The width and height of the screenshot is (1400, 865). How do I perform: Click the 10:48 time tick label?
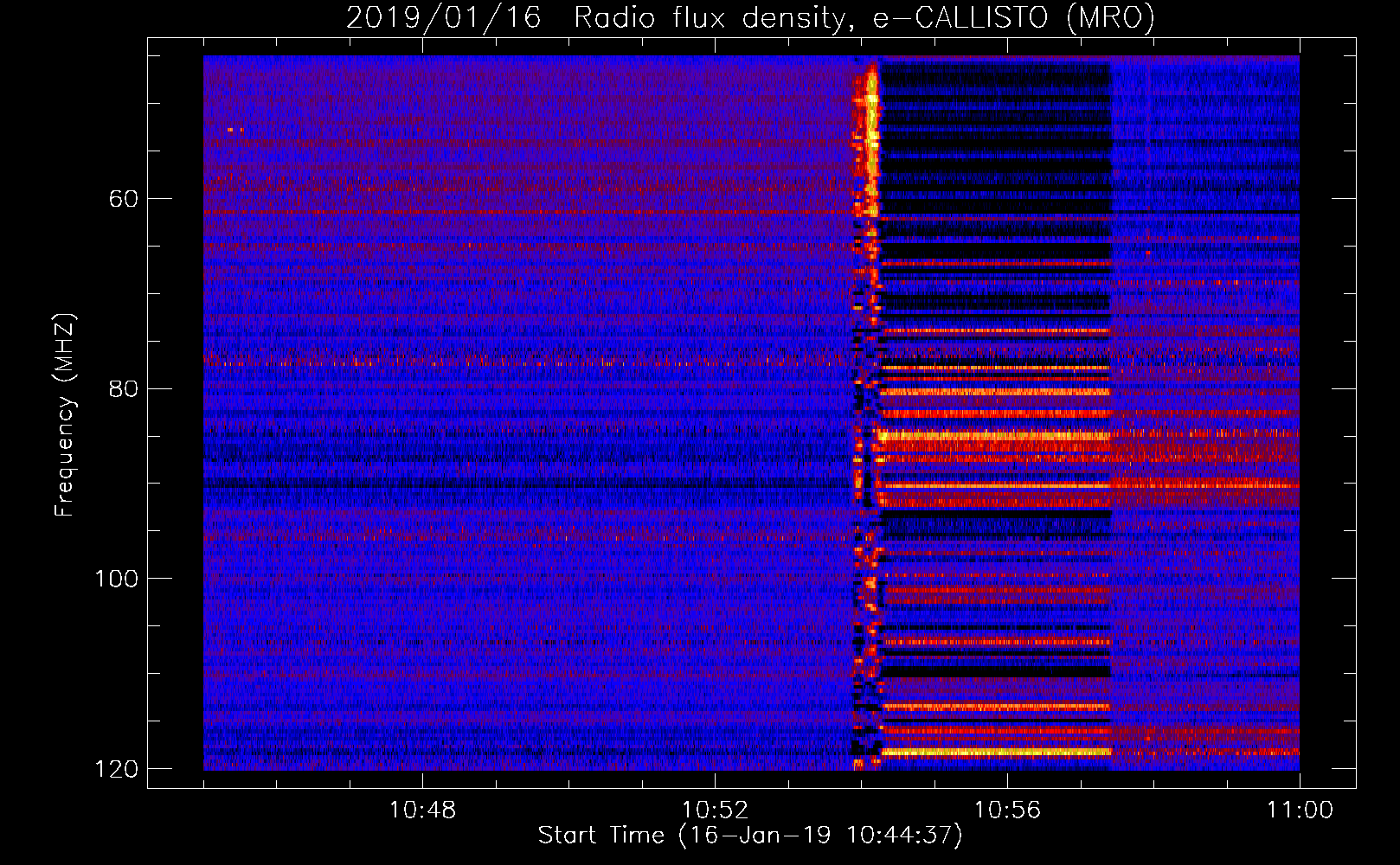pos(422,811)
